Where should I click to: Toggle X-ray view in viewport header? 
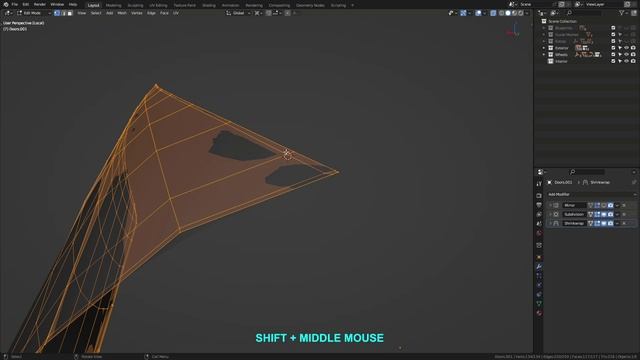(x=493, y=13)
